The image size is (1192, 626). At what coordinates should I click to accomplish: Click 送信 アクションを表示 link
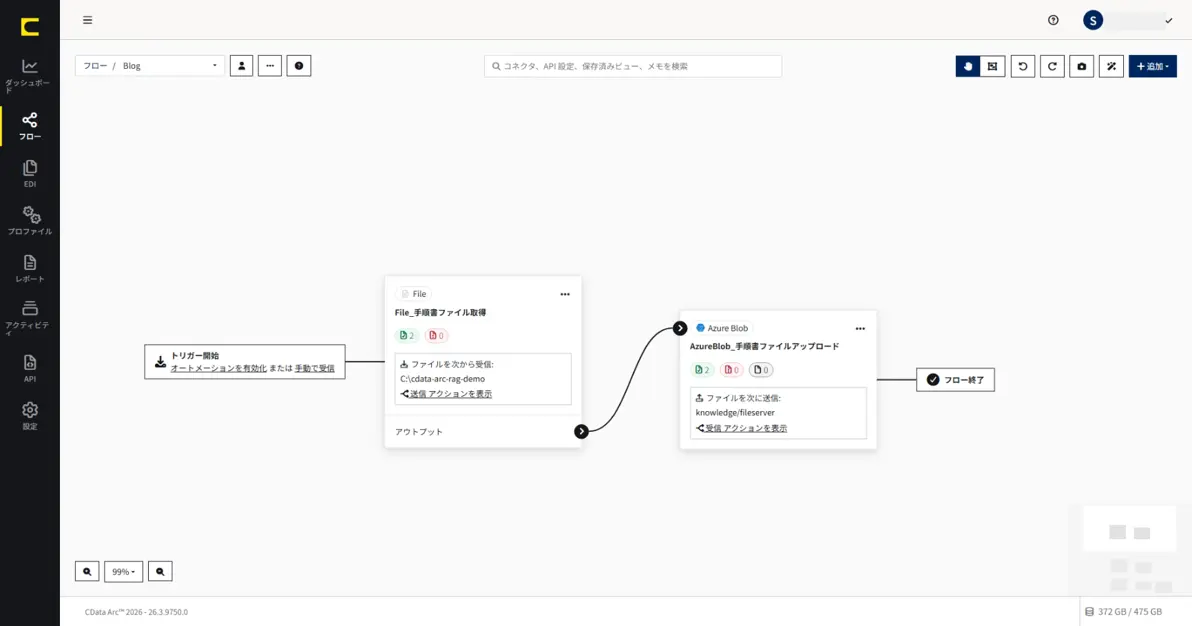tap(450, 394)
